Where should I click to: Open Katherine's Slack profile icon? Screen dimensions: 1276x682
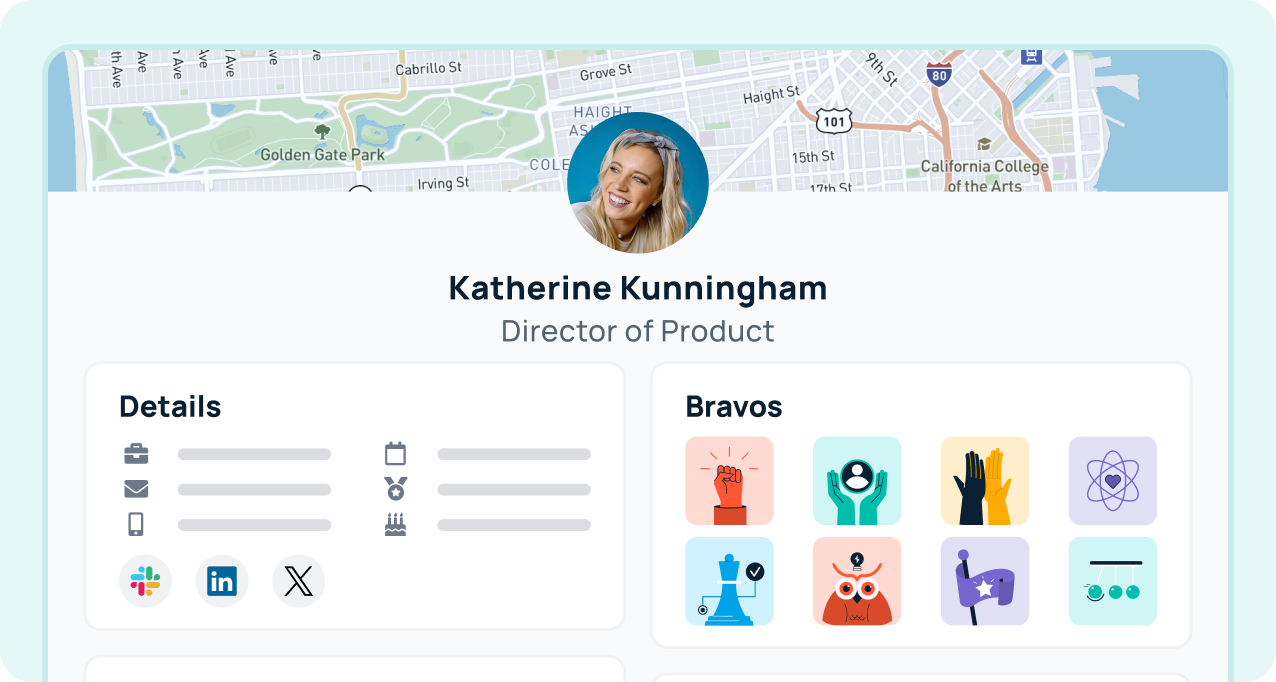[x=145, y=581]
